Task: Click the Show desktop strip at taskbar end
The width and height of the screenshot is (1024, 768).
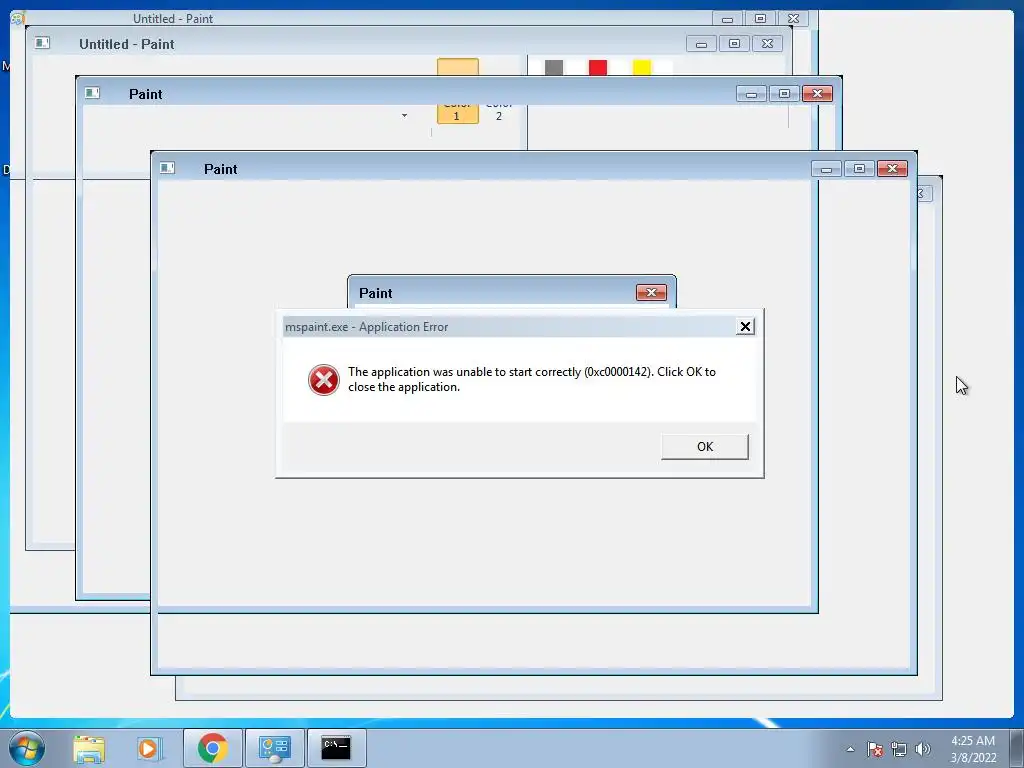Action: [x=1017, y=748]
